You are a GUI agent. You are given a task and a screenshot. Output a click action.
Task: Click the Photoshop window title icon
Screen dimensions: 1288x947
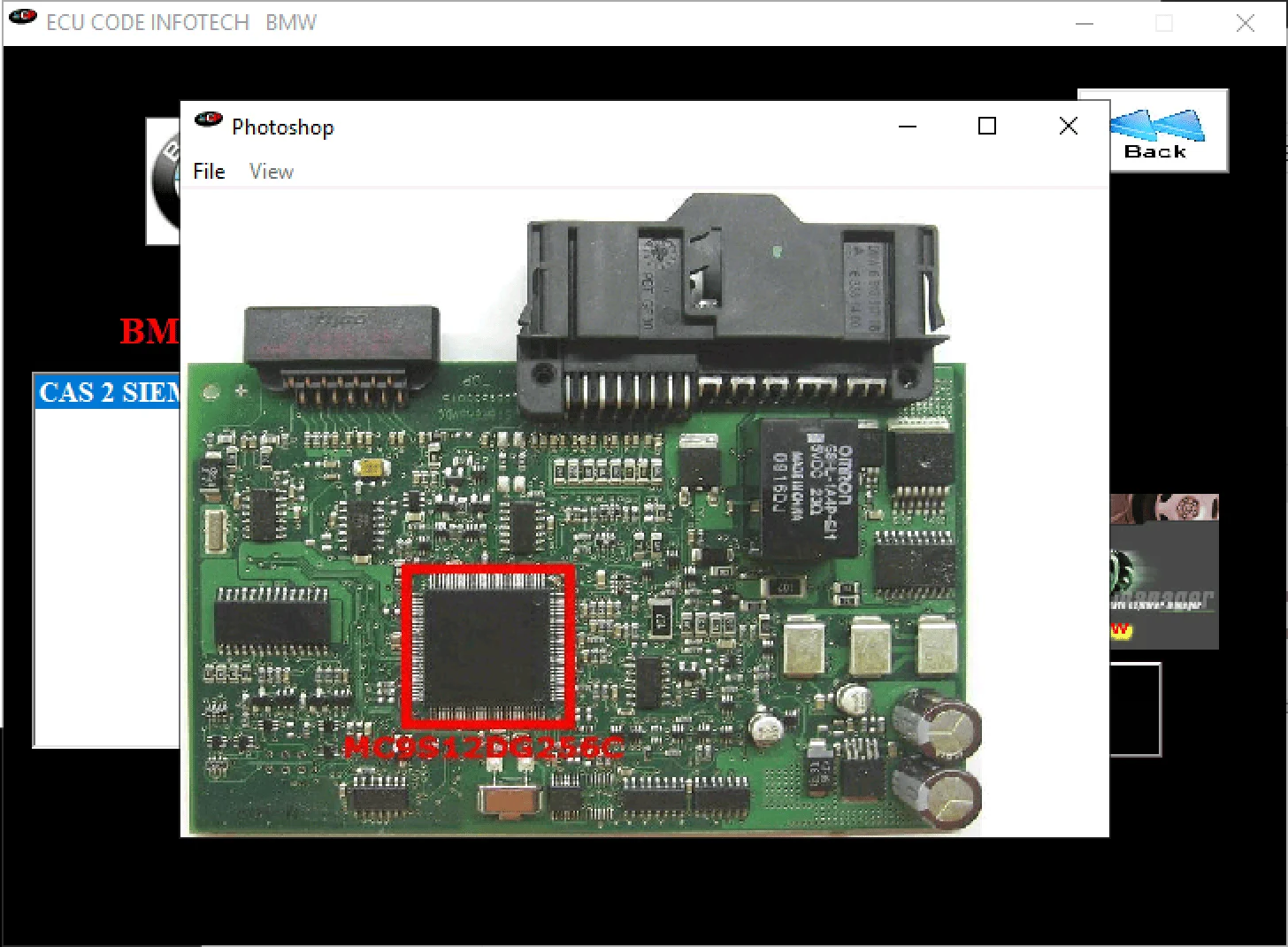coord(209,119)
